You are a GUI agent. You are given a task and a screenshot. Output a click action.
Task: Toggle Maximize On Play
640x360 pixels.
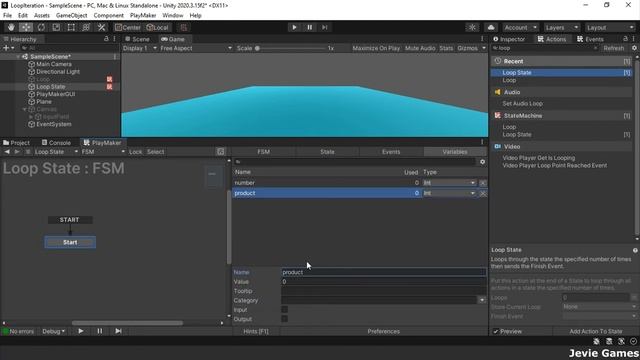tap(376, 48)
